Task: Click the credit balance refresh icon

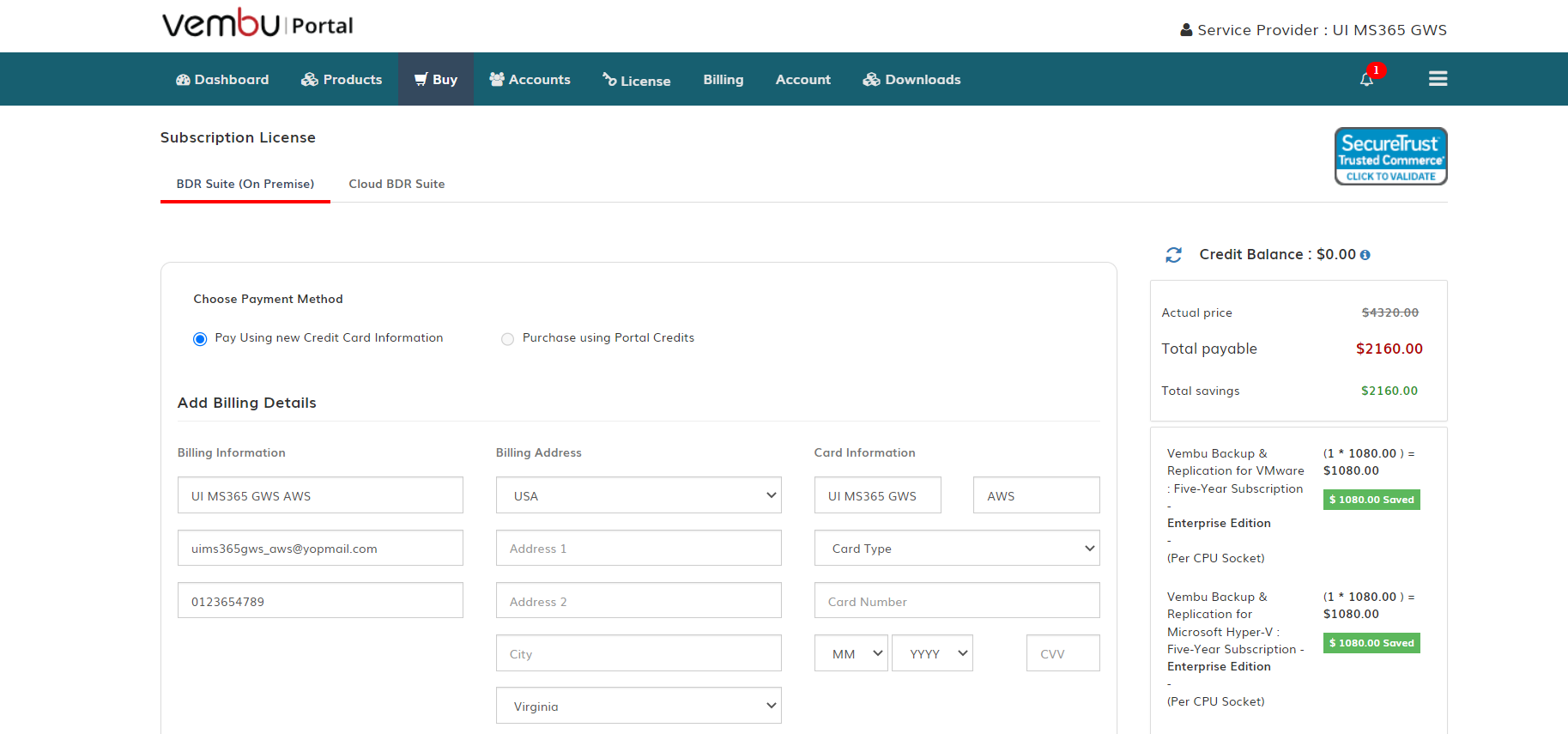Action: (1173, 255)
